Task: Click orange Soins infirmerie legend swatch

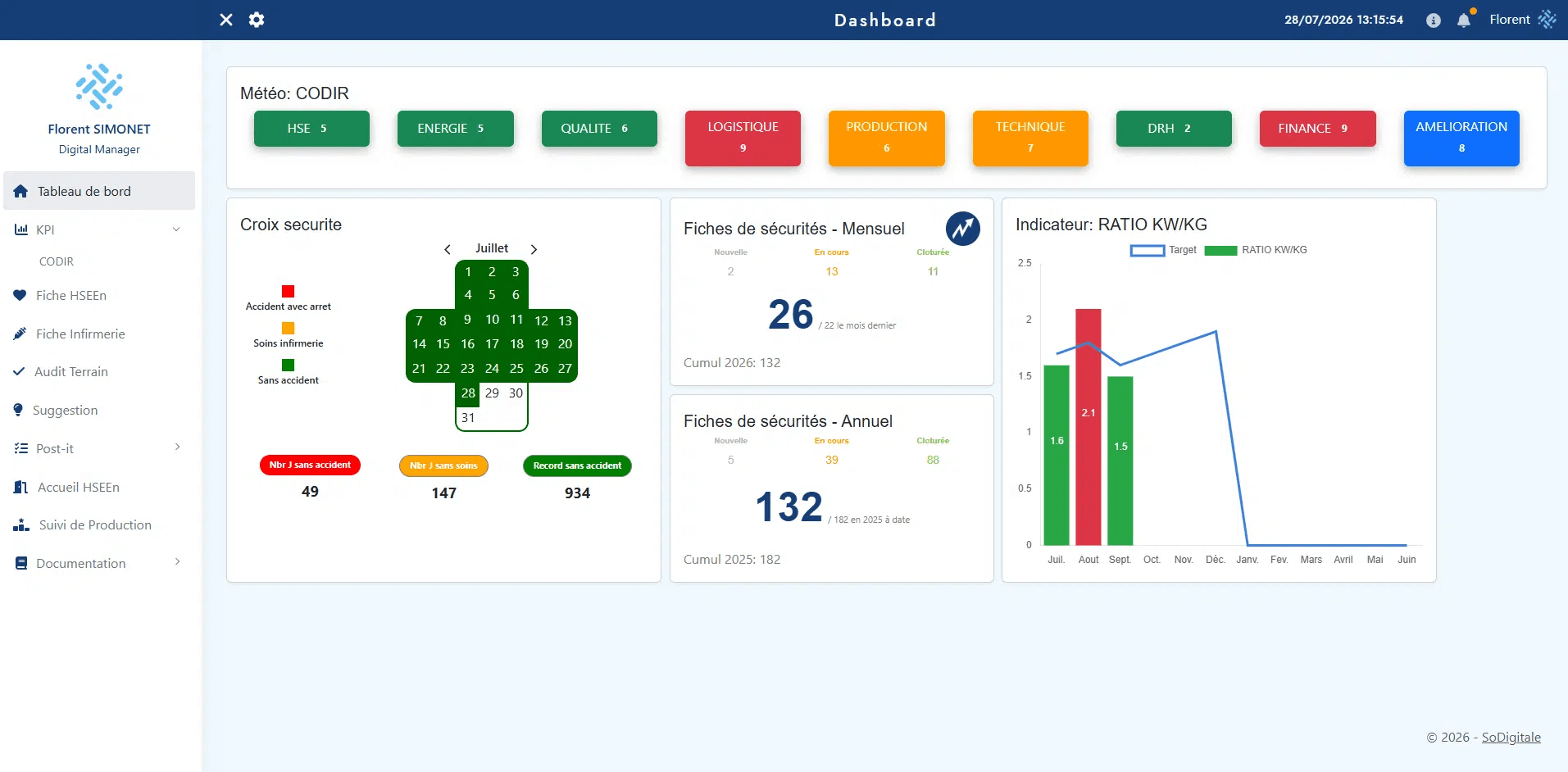Action: coord(288,328)
